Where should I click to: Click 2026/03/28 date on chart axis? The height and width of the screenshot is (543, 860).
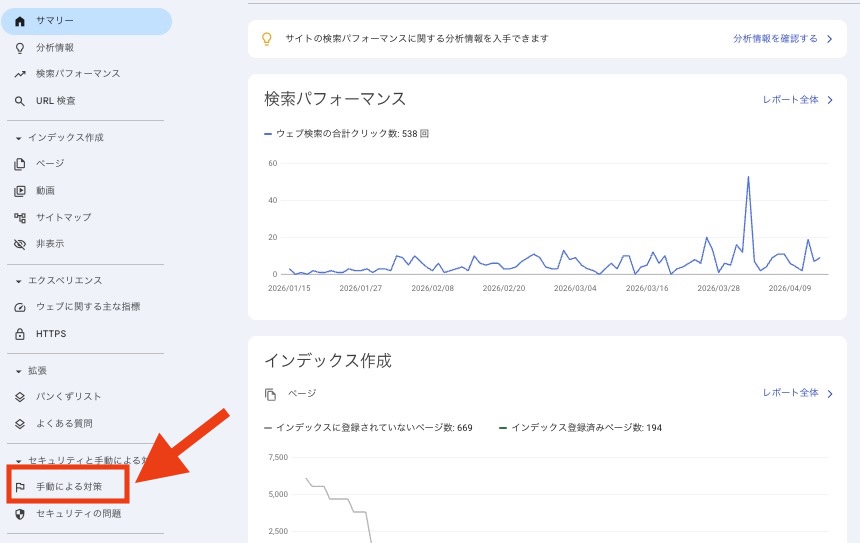point(718,289)
